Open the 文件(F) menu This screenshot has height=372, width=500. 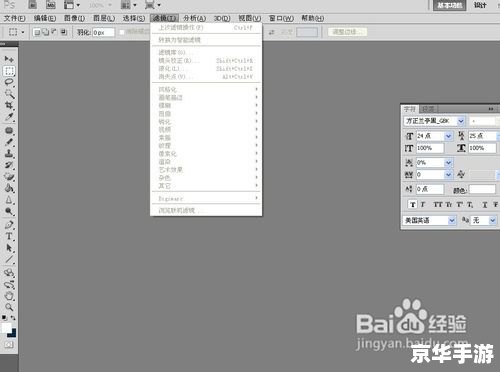pos(14,18)
